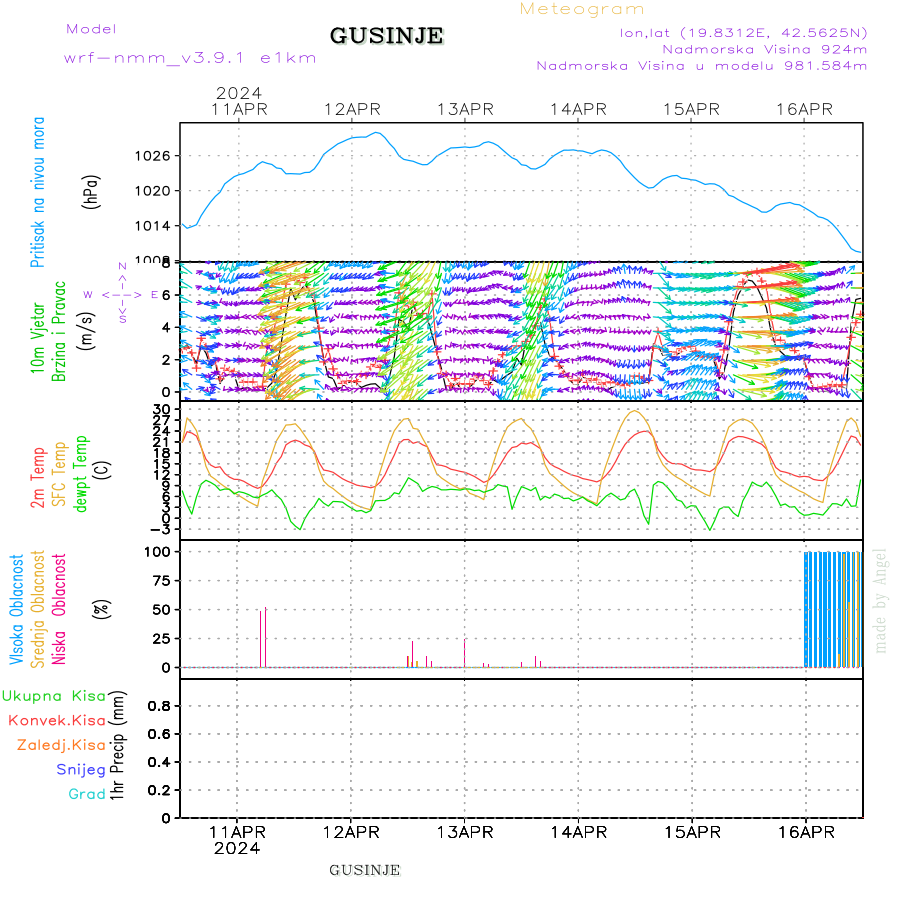Click the 16APR label on the top axis
This screenshot has height=900, width=900.
[x=805, y=109]
